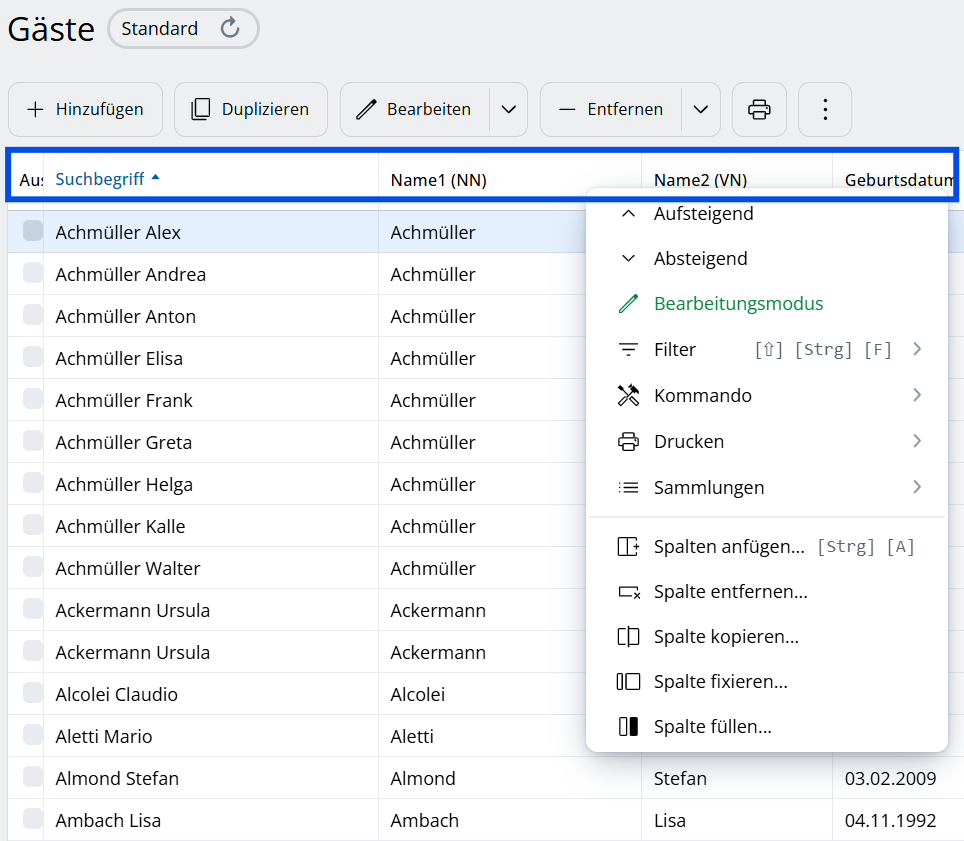Open the Bearbeiten dropdown arrow

point(508,109)
